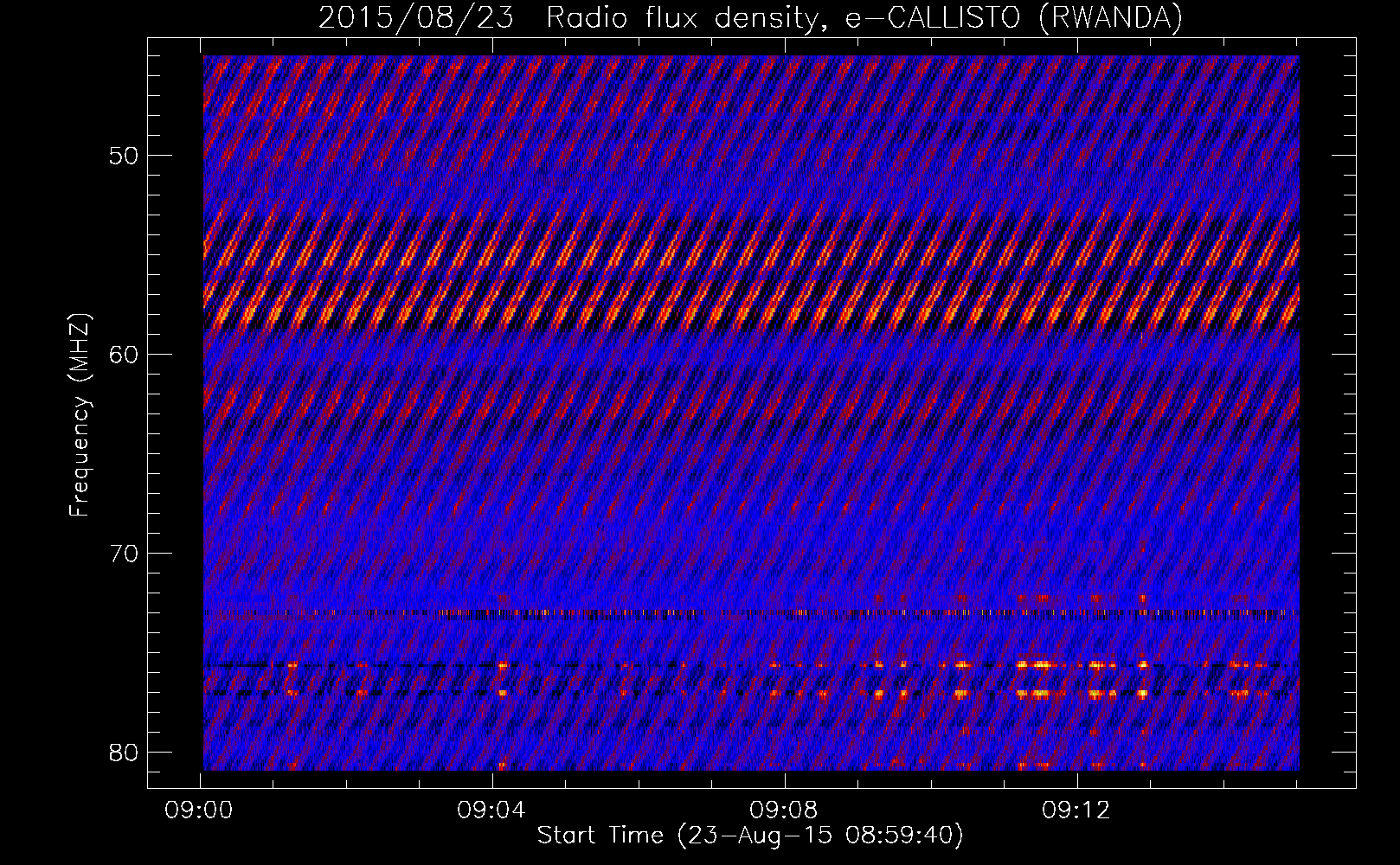Click the 'Frequency (MHZ)' axis label
1400x865 pixels.
[80, 415]
